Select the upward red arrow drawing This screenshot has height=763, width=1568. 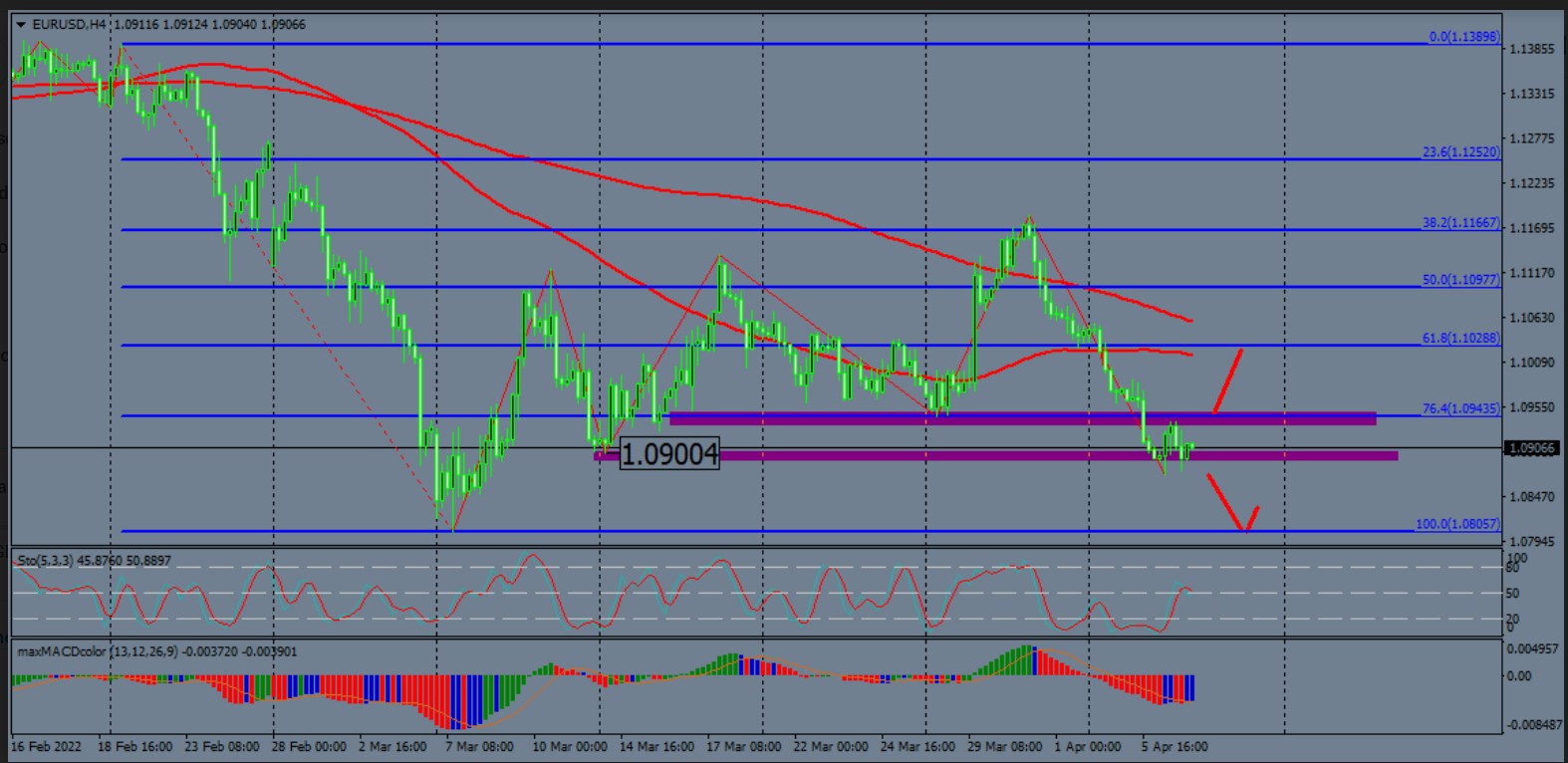point(1226,381)
